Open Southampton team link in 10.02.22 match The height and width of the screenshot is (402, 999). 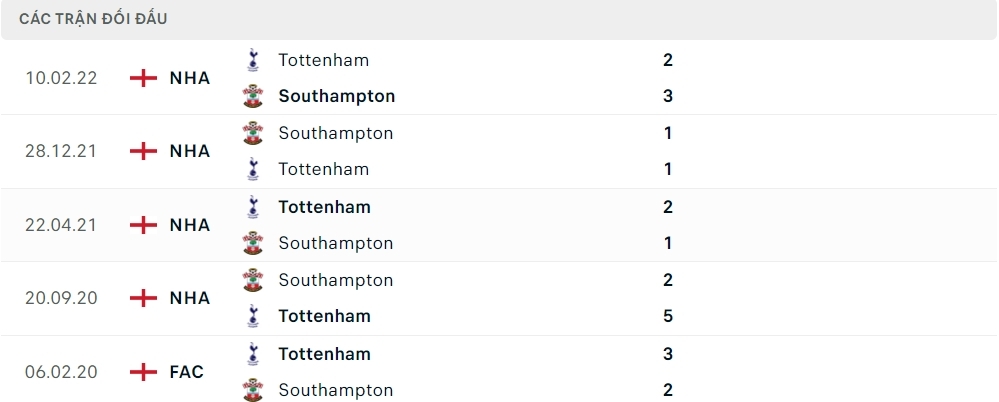336,96
